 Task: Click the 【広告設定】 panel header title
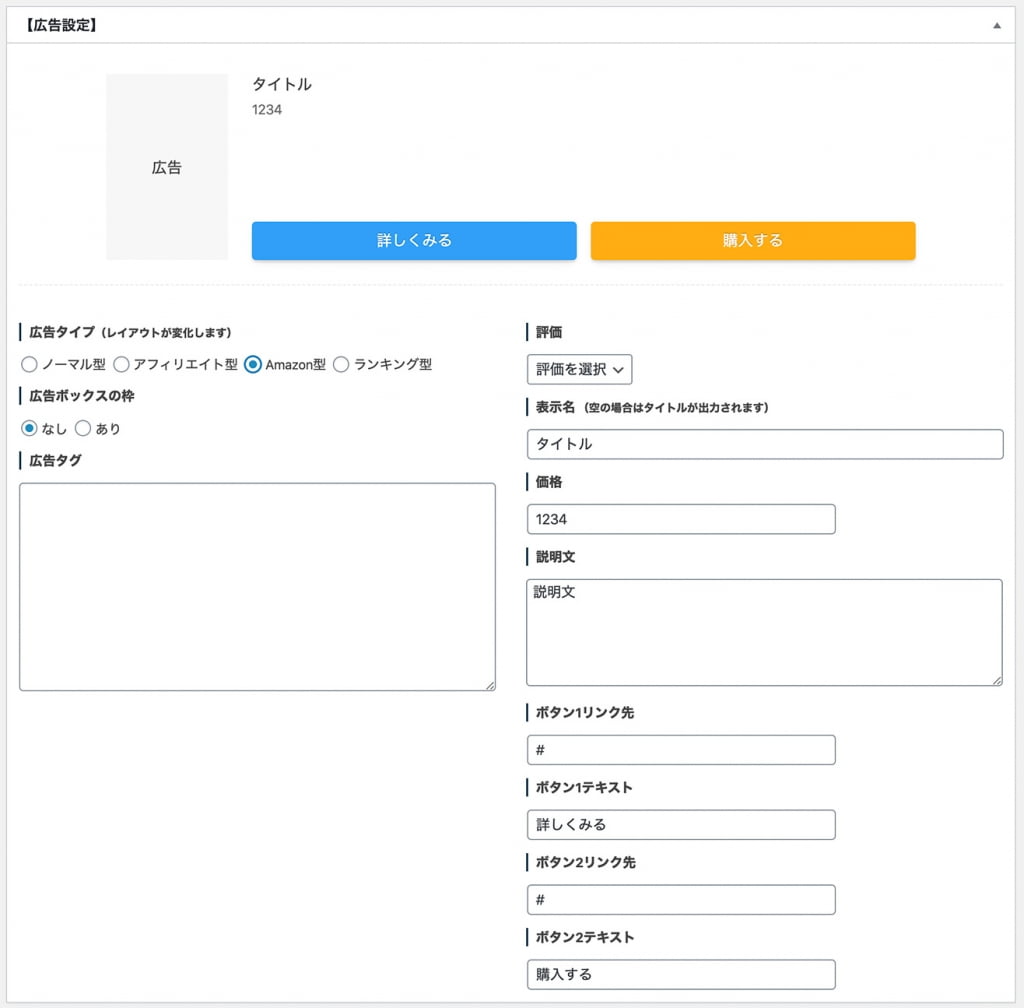coord(61,25)
